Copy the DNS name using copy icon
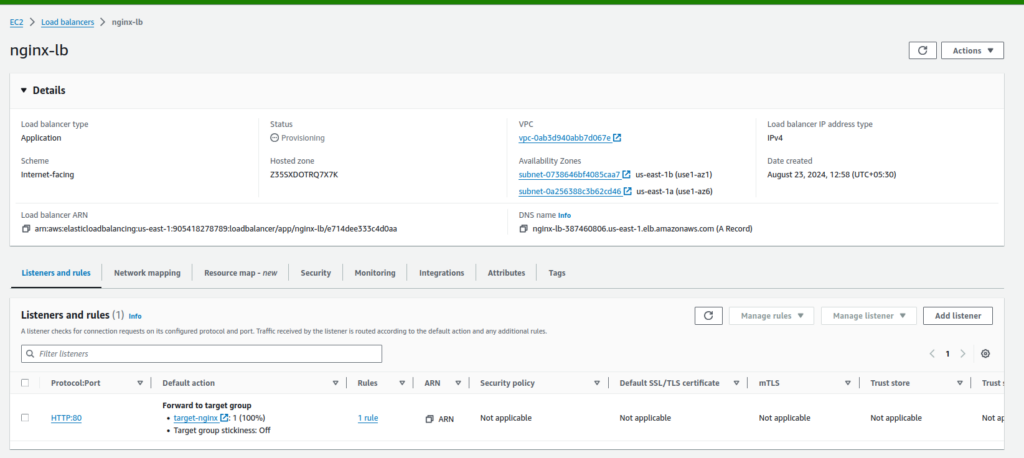1024x458 pixels. [x=524, y=229]
